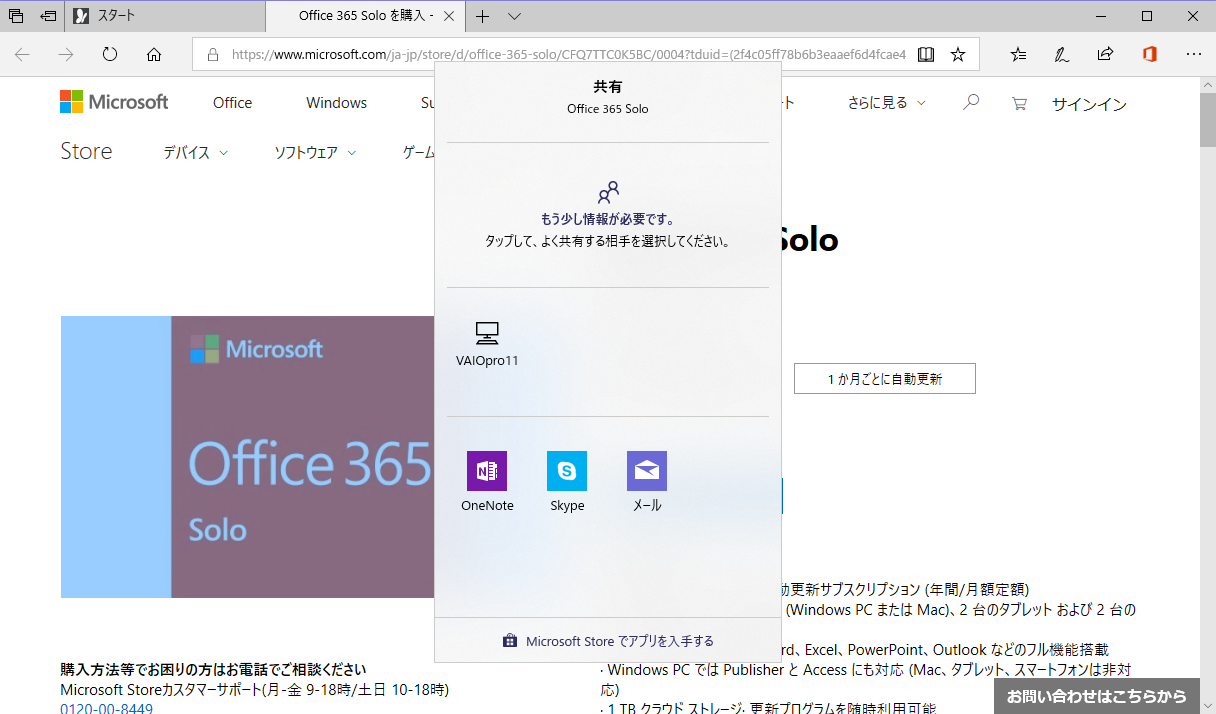Tap the people icon to choose contacts

608,193
